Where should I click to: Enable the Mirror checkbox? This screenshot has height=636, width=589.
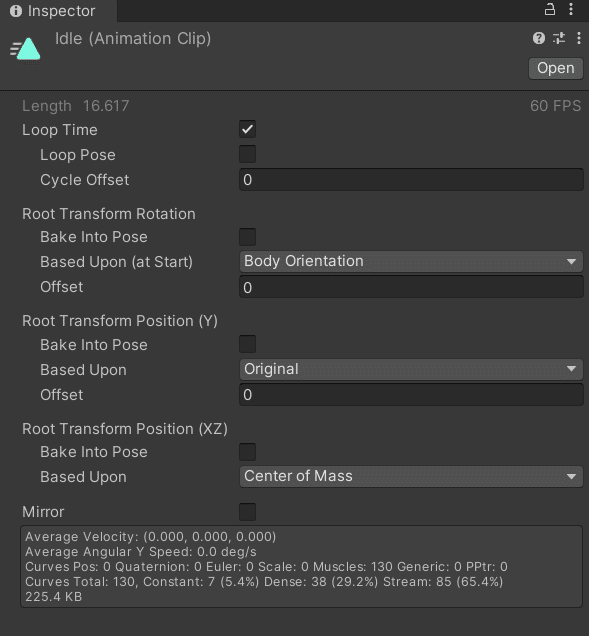pos(247,512)
